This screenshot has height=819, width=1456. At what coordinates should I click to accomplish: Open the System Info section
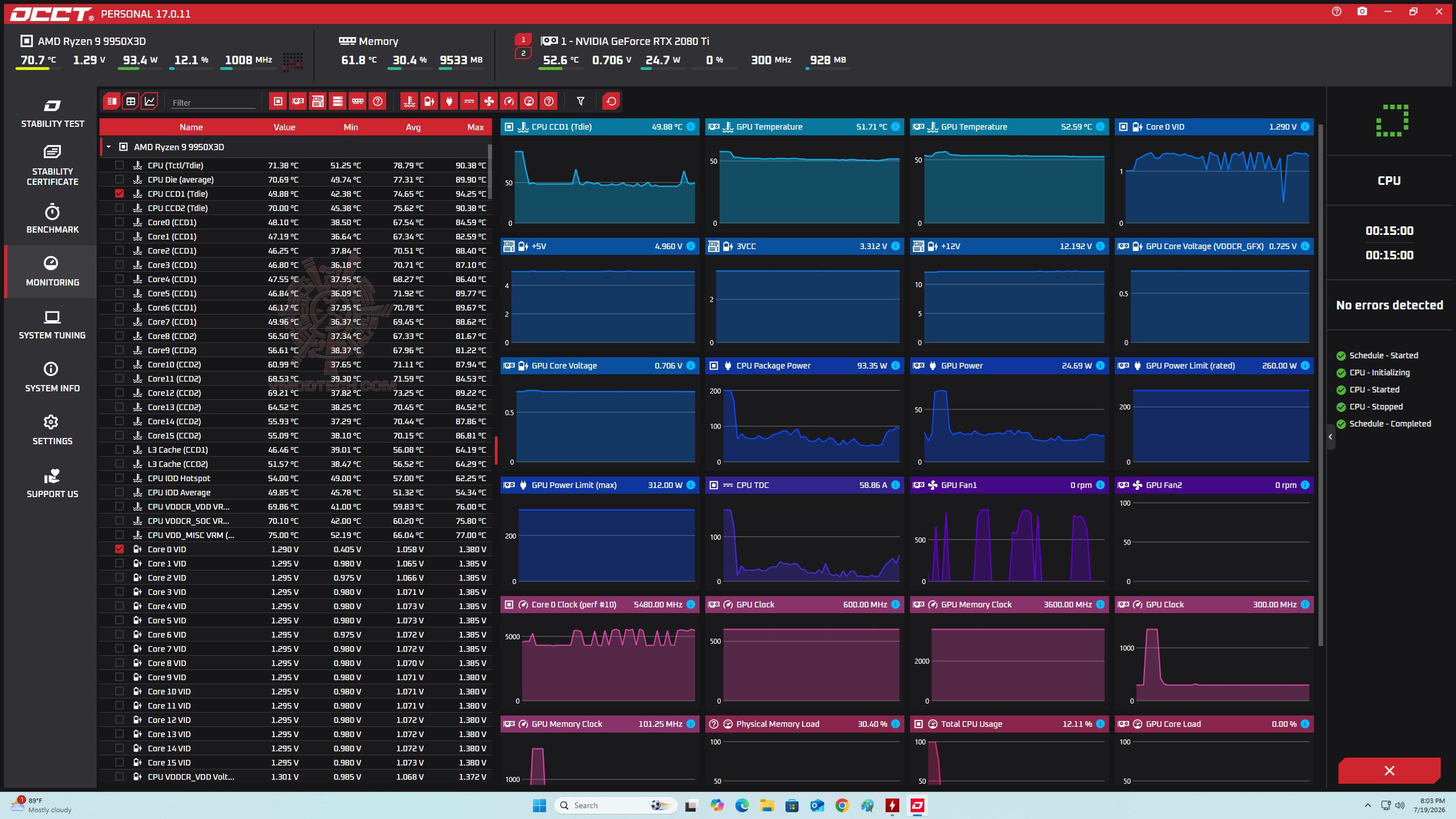tap(52, 378)
